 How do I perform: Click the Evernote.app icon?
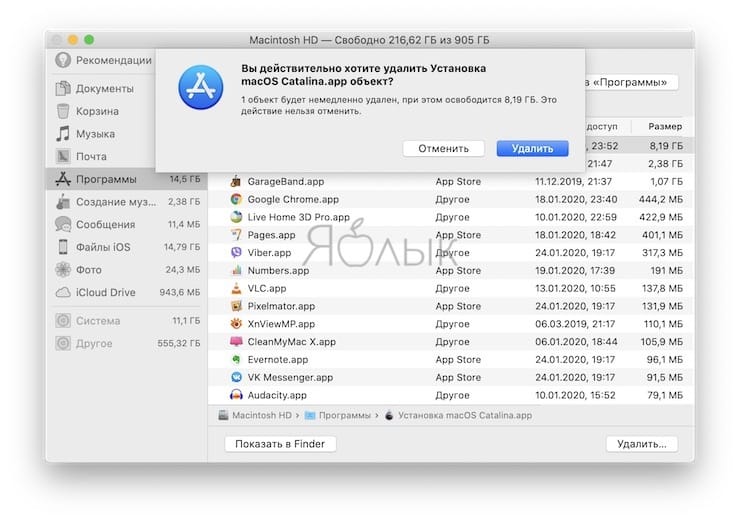click(236, 360)
